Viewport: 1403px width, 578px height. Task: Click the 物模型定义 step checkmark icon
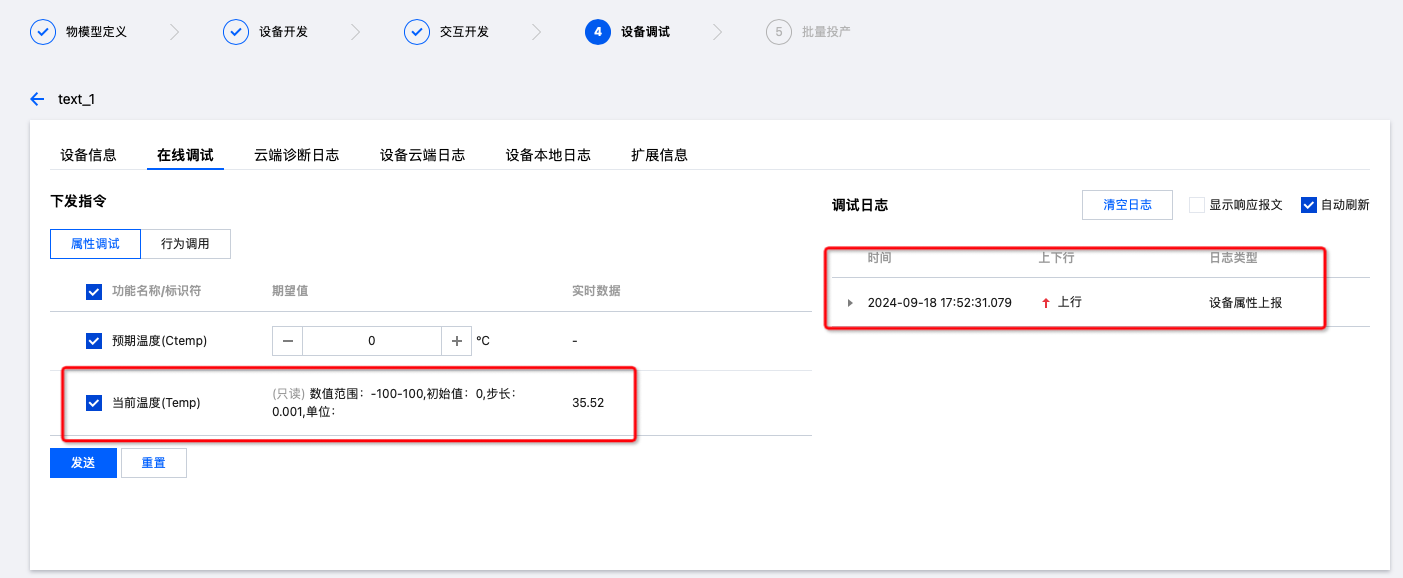click(x=43, y=32)
